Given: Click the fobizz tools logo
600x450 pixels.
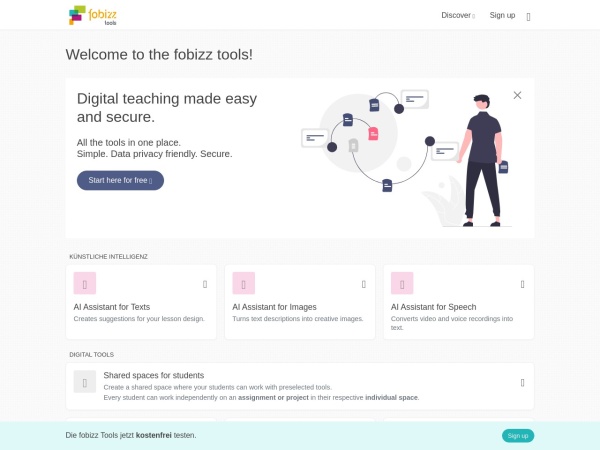Looking at the screenshot, I should (91, 15).
